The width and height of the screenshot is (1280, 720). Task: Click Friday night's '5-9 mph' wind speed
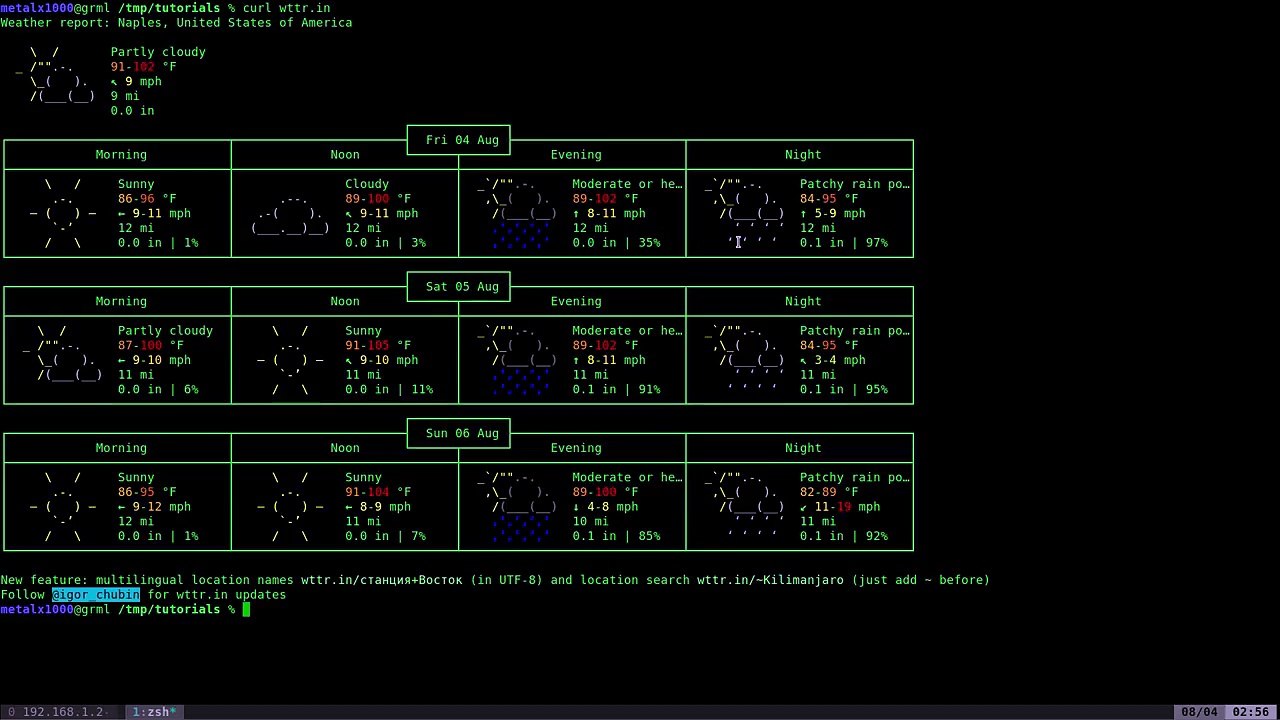click(x=840, y=213)
